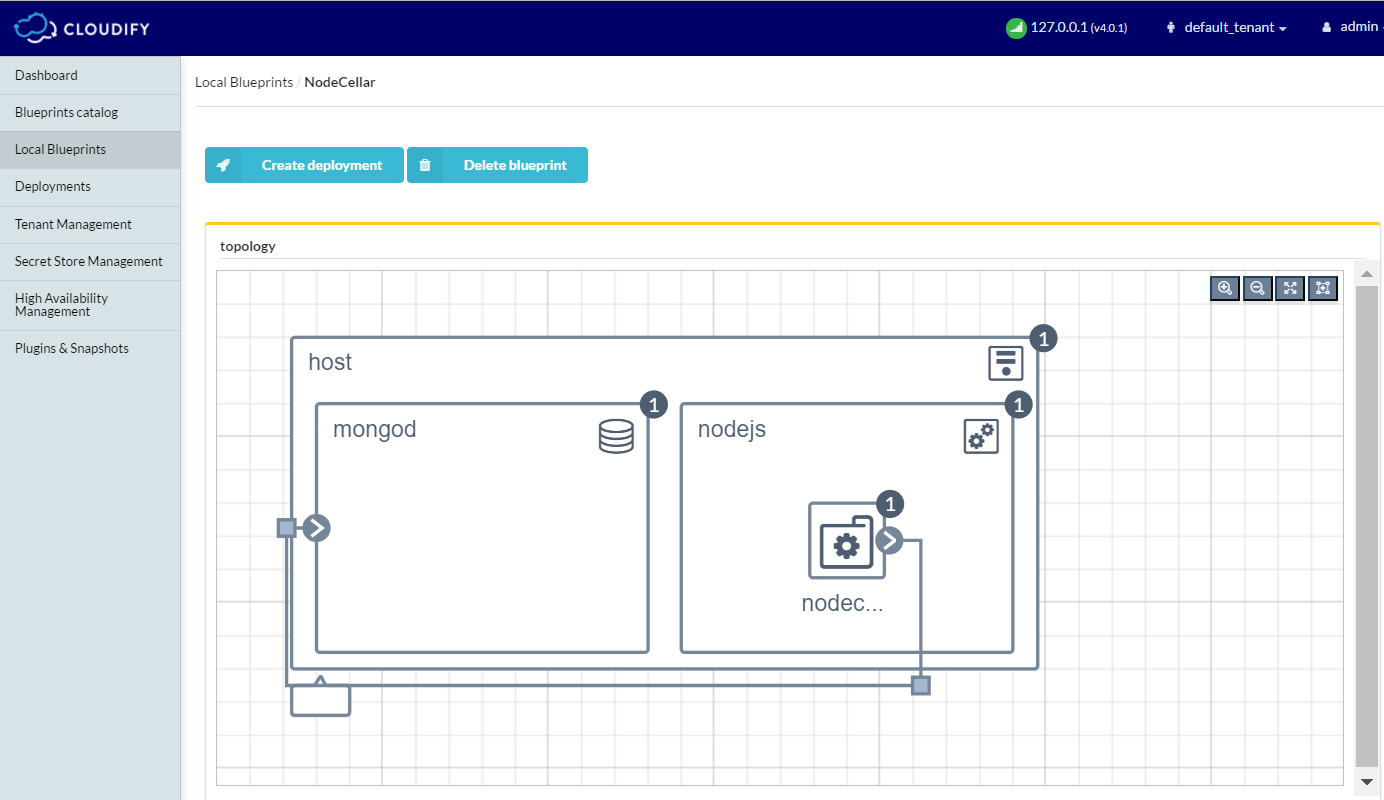Open the admin user menu
This screenshot has height=800, width=1384.
tap(1350, 27)
